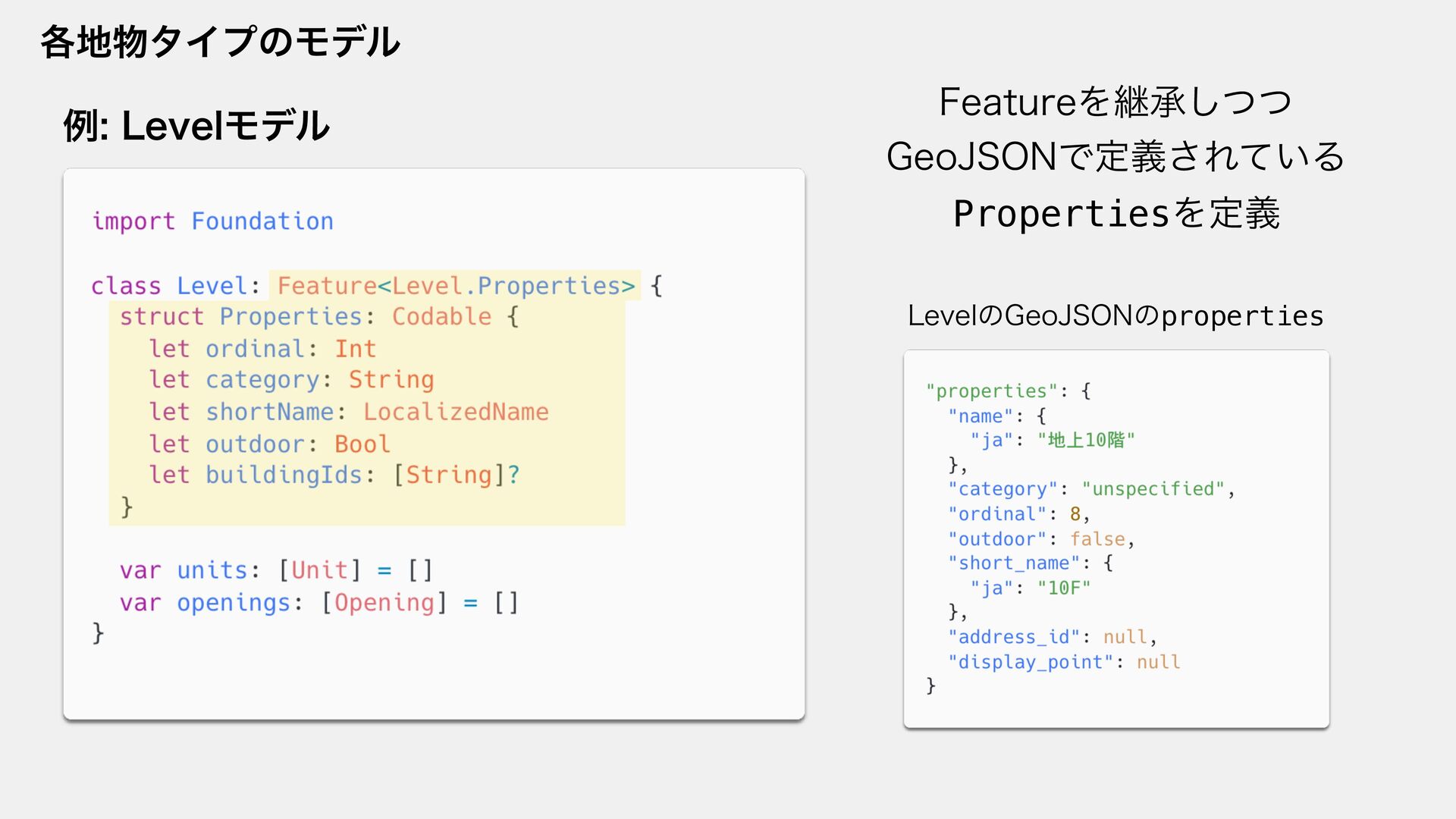The width and height of the screenshot is (1456, 819).
Task: Select the JSON value "地上10階"
Action: pos(1086,440)
